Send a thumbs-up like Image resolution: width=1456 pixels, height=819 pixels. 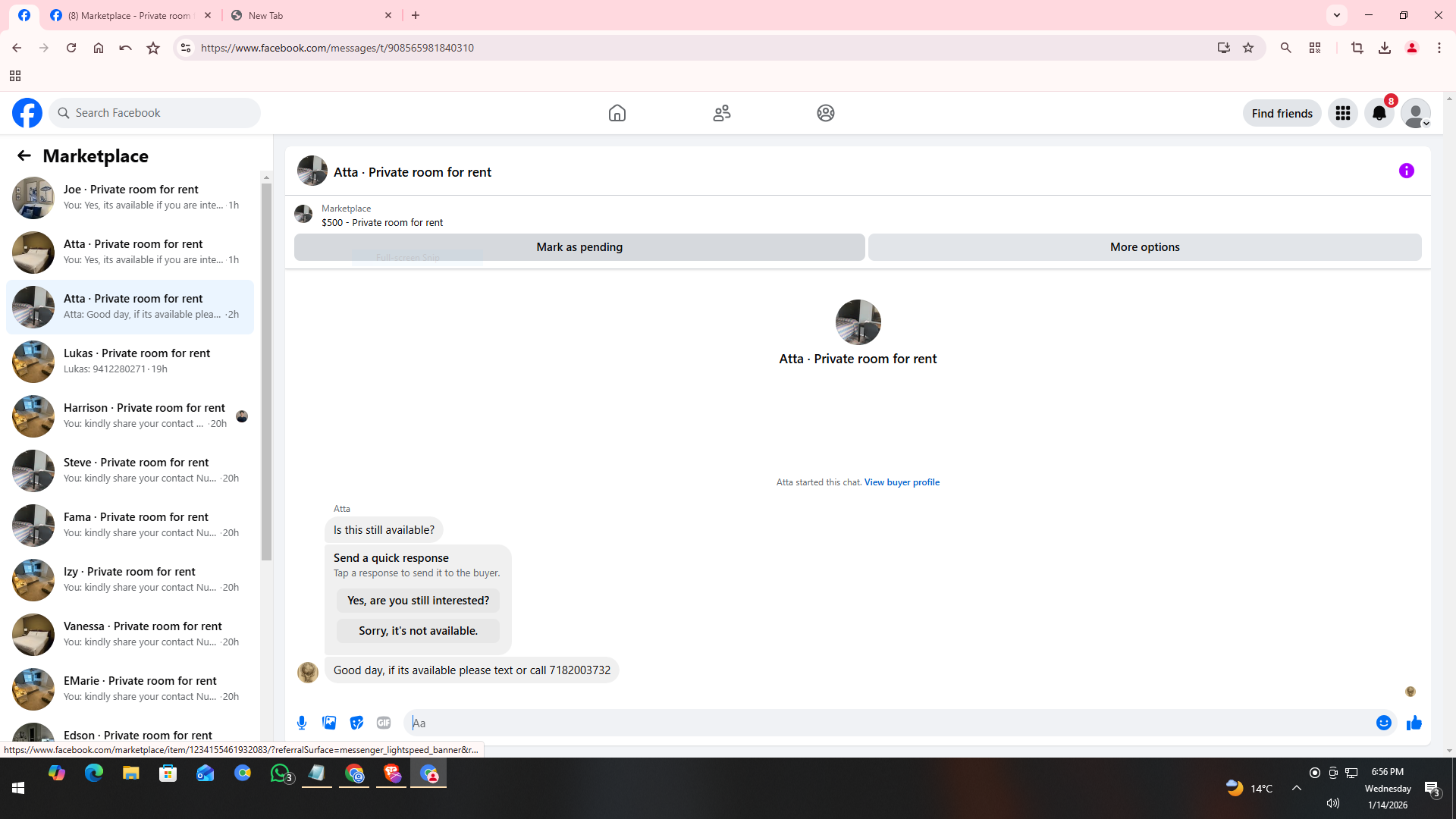point(1414,723)
